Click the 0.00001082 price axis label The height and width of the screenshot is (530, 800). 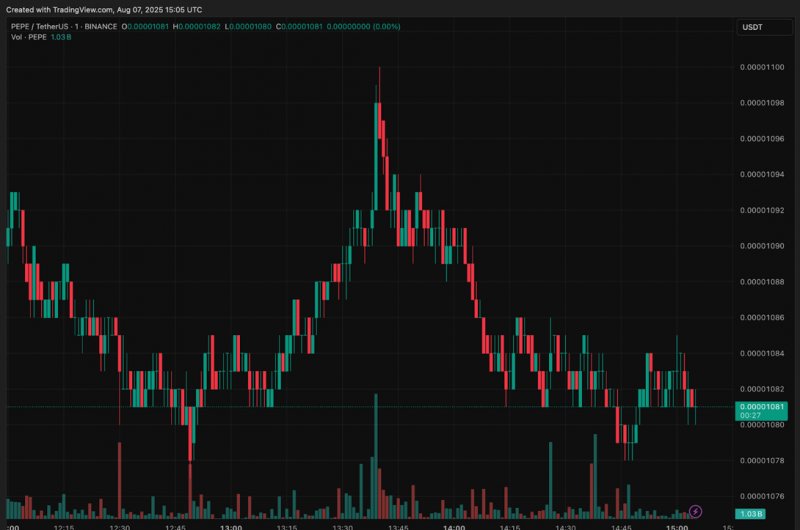pos(762,389)
